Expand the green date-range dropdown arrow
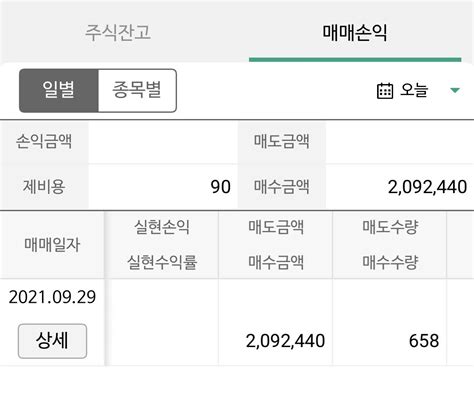474x403 pixels. pos(455,90)
